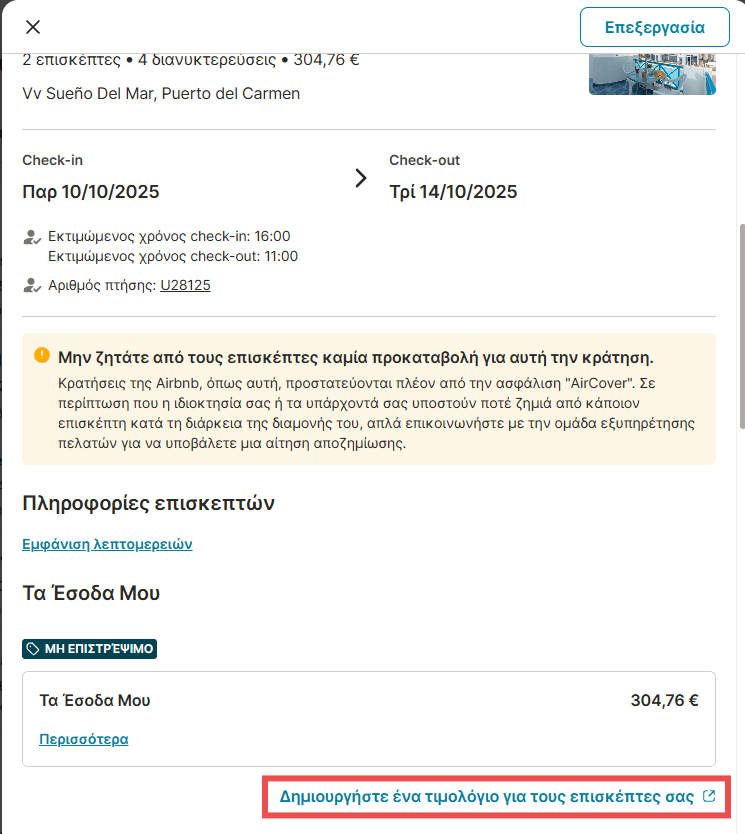745x834 pixels.
Task: Show guest details via Εμφάνιση λεπτομερειών
Action: coord(107,544)
